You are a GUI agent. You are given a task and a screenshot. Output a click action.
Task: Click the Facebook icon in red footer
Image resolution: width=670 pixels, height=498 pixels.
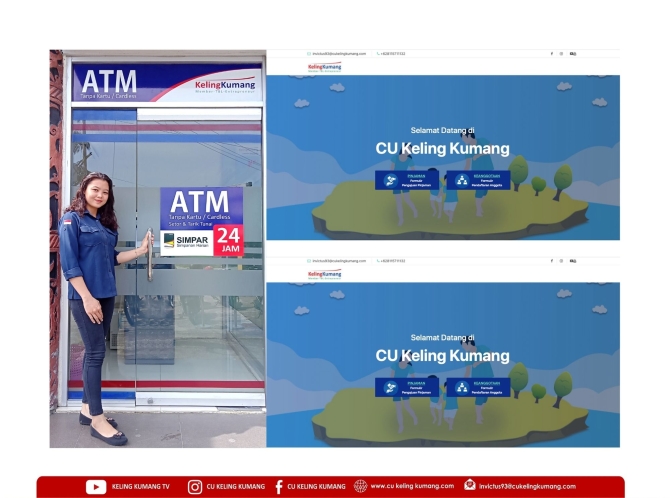pos(278,486)
